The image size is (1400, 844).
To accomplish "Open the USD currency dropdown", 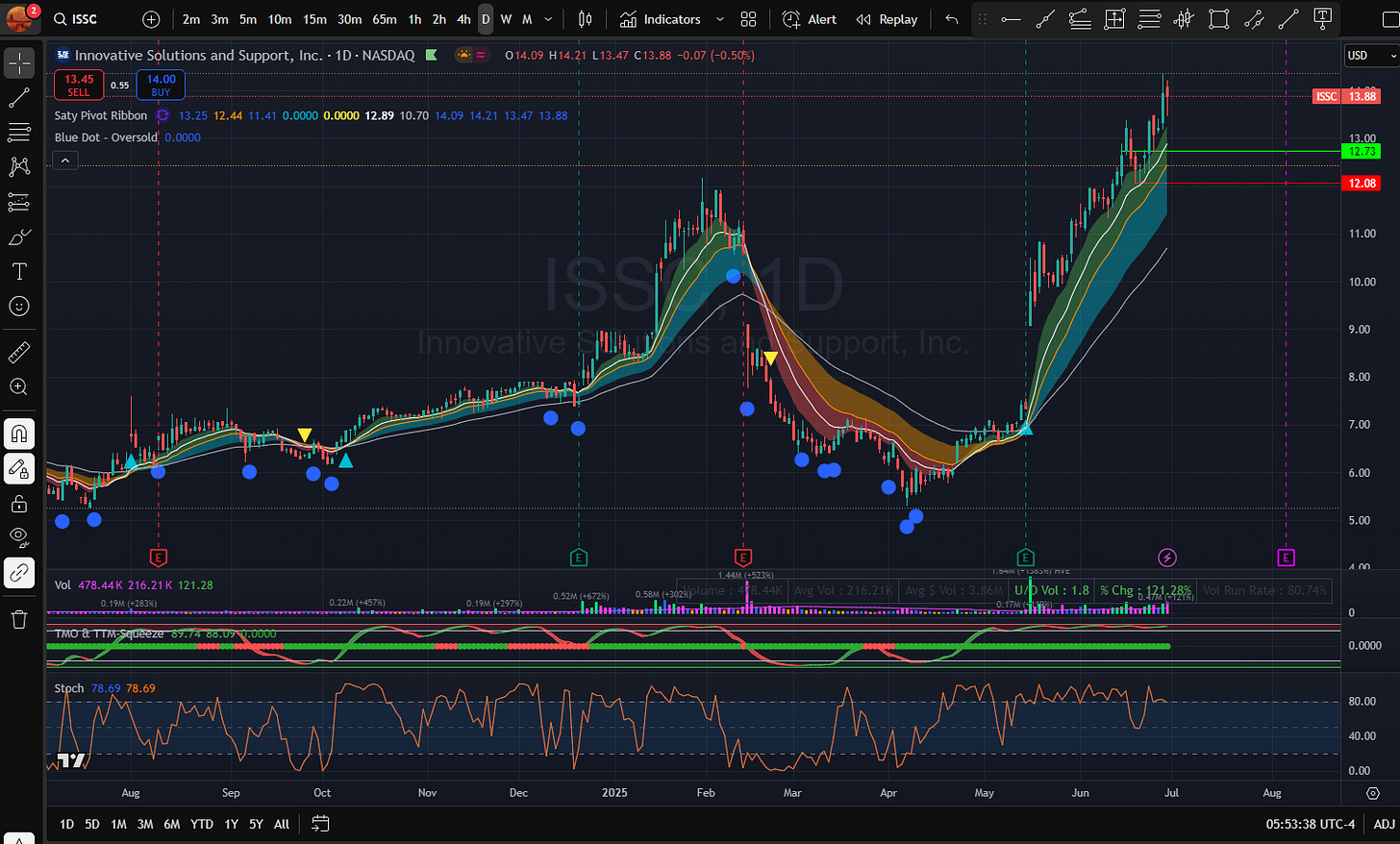I will click(1370, 56).
